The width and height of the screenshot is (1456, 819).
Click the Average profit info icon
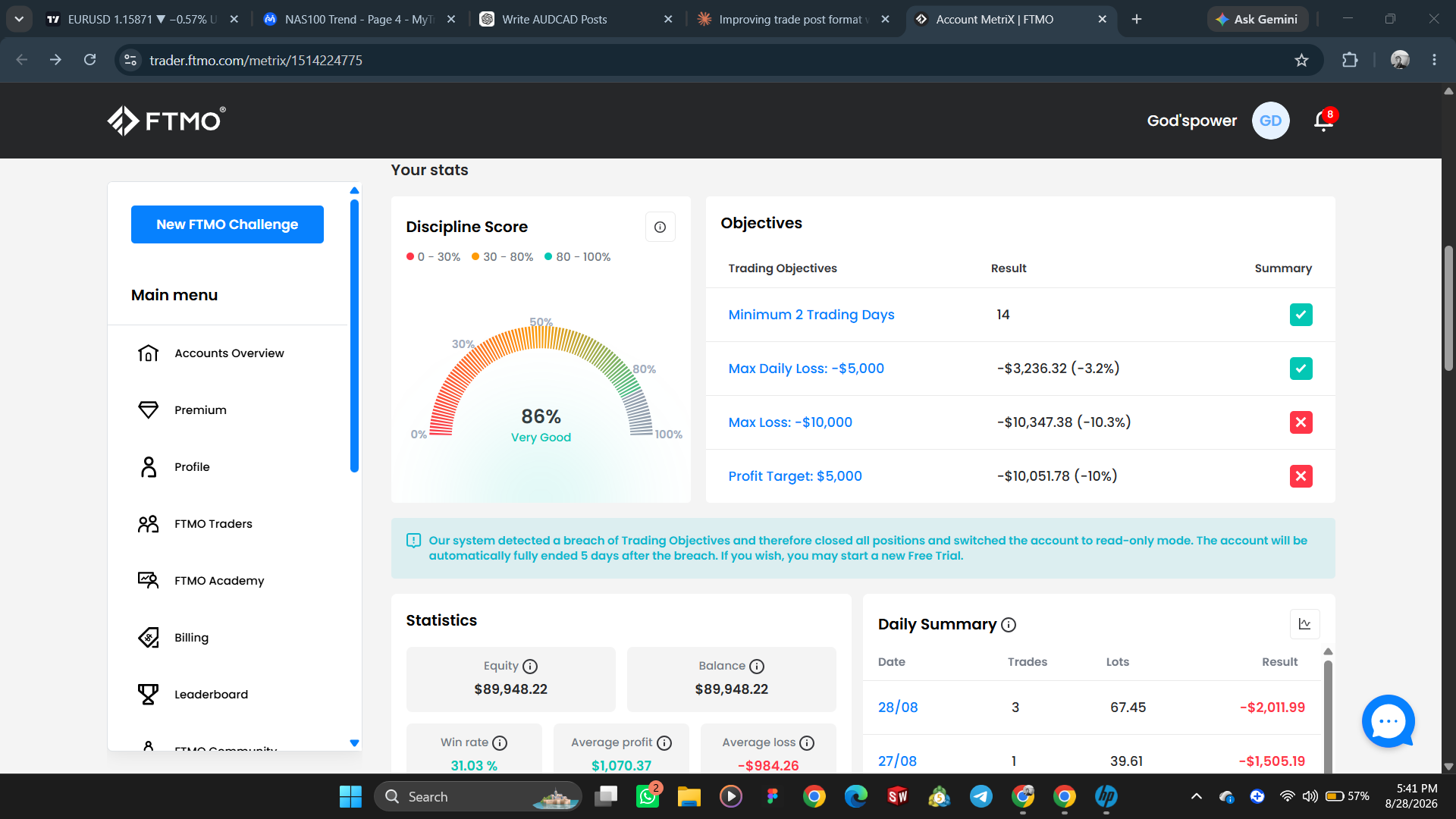tap(664, 743)
